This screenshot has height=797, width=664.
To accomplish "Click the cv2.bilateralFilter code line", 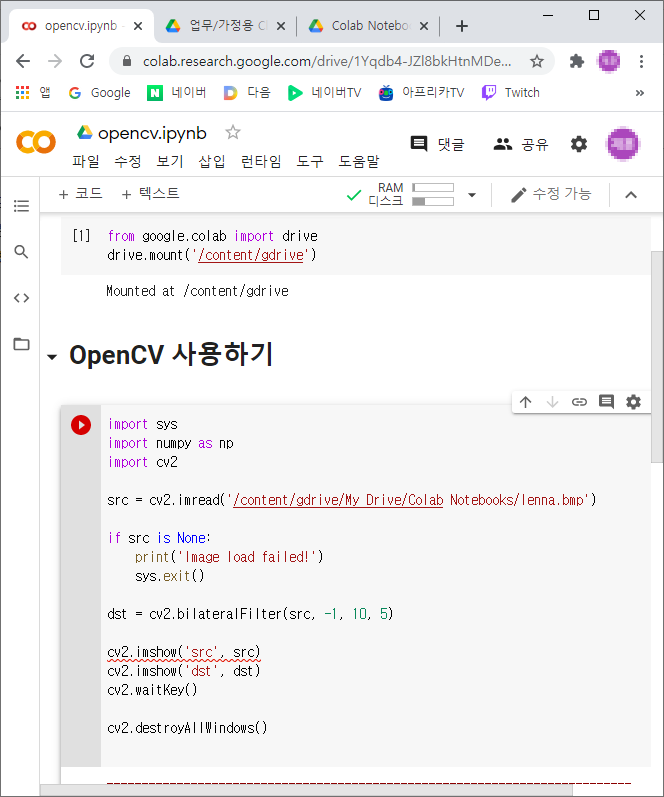I will pos(250,614).
